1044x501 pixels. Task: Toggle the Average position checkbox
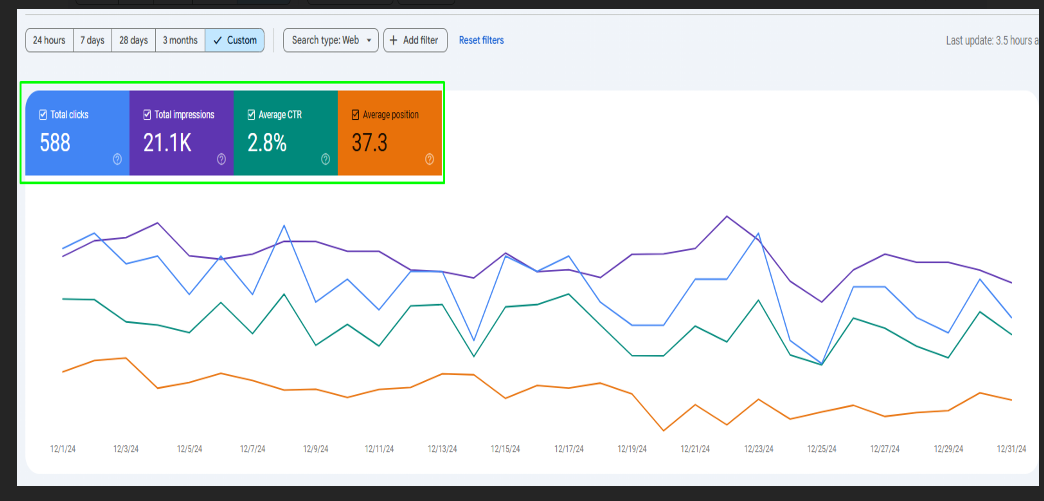[x=355, y=115]
